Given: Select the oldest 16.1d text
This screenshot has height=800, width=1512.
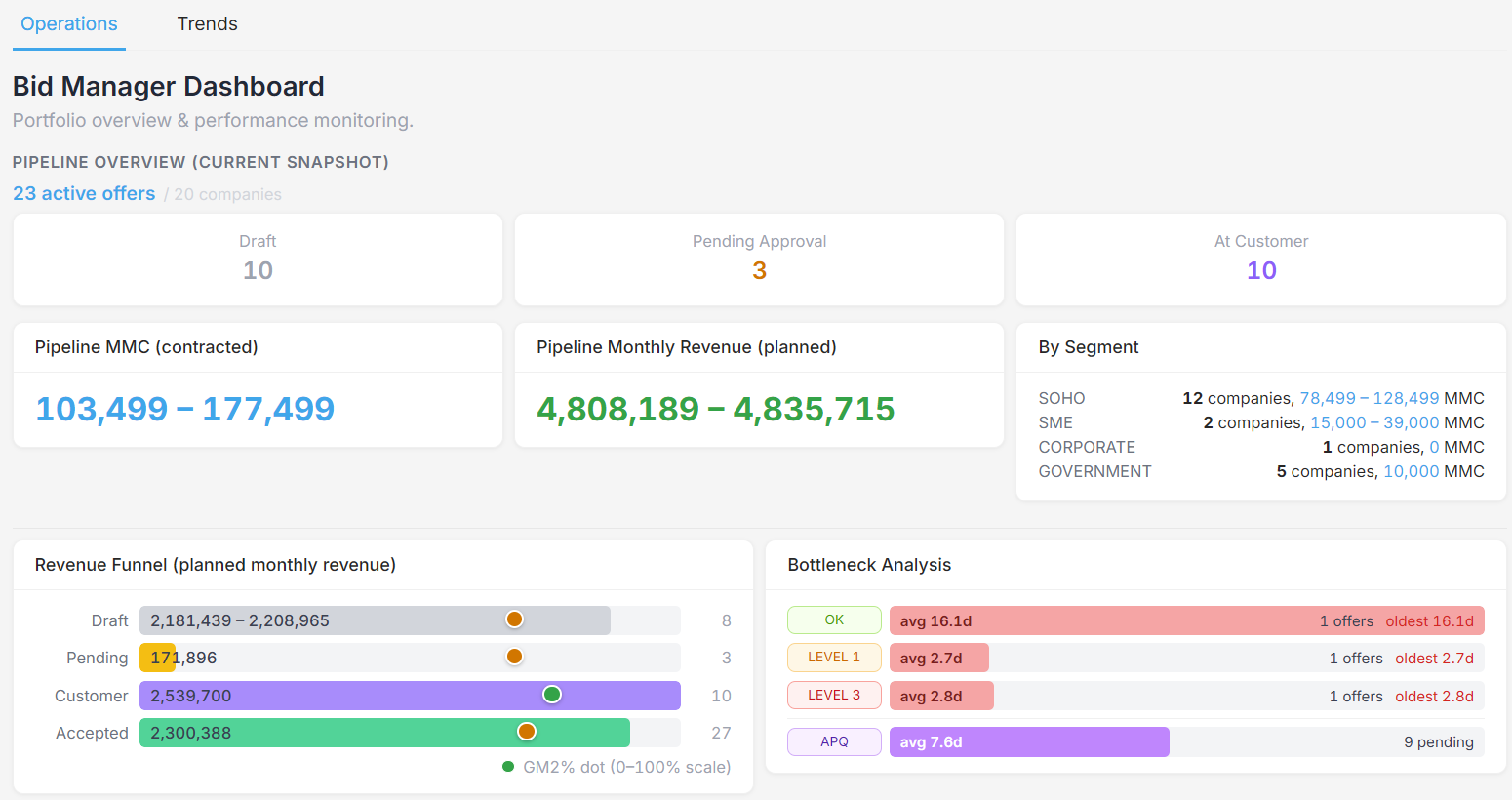Looking at the screenshot, I should tap(1429, 621).
